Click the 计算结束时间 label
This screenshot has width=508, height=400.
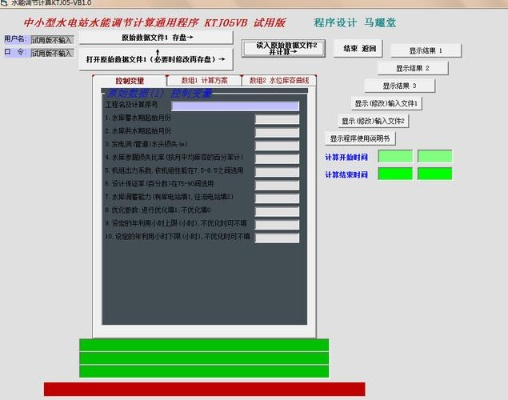coord(346,175)
